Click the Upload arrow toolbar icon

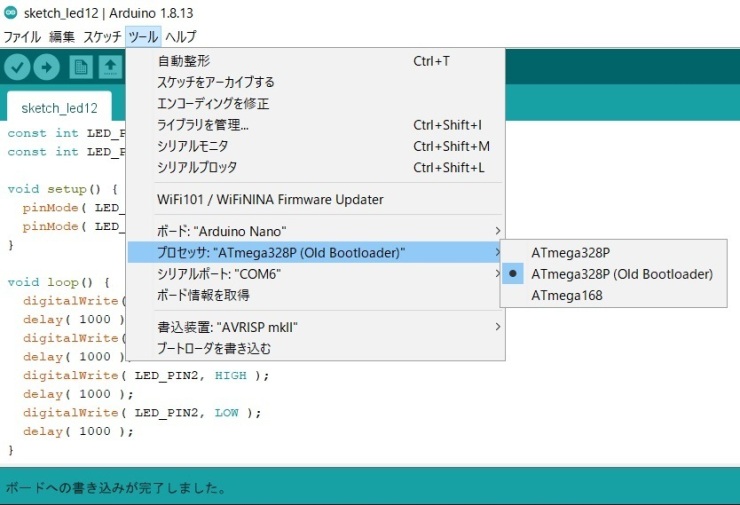[46, 67]
